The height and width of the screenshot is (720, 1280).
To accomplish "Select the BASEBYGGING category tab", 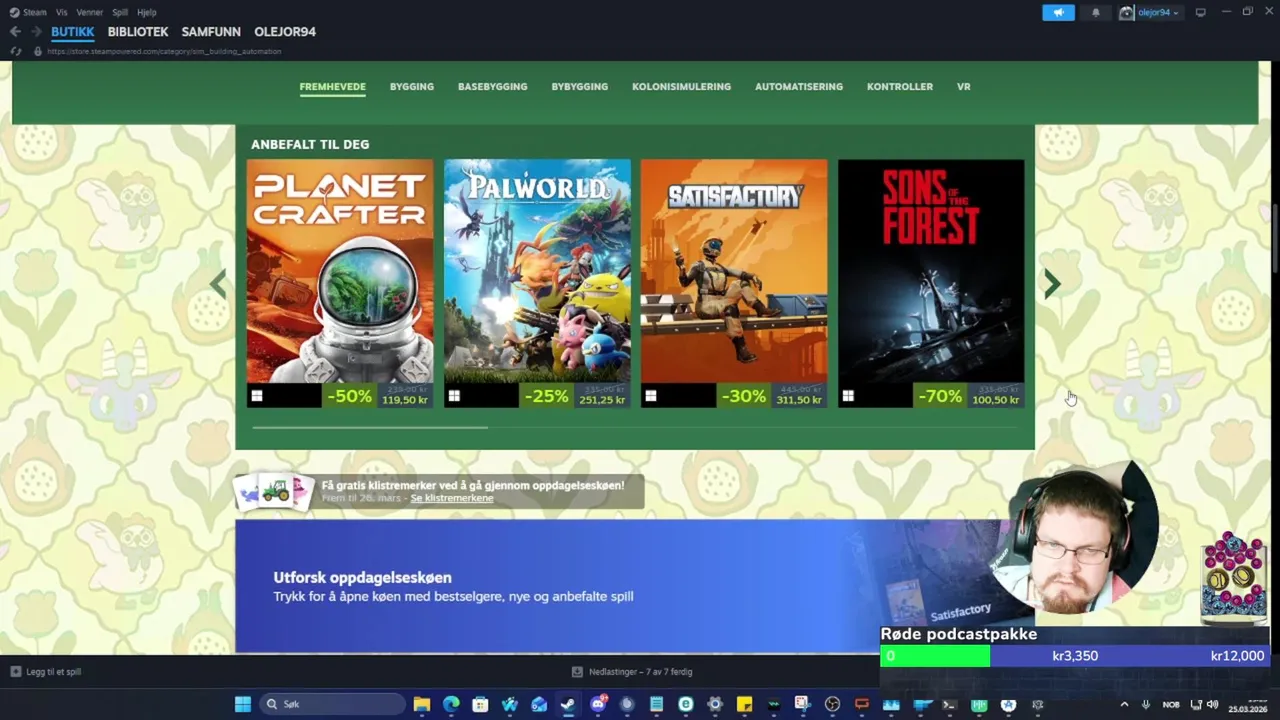I will pyautogui.click(x=493, y=87).
